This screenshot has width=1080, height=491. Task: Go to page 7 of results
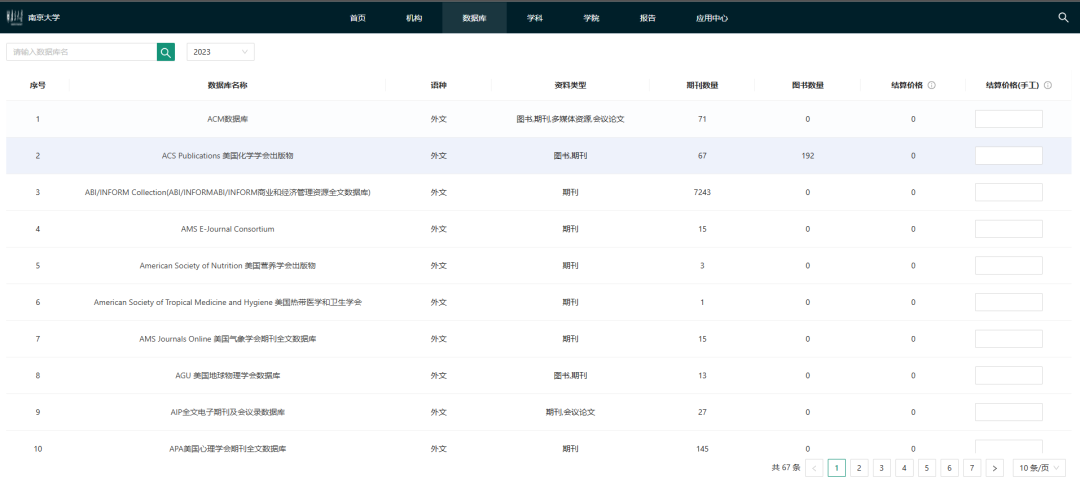[x=972, y=468]
